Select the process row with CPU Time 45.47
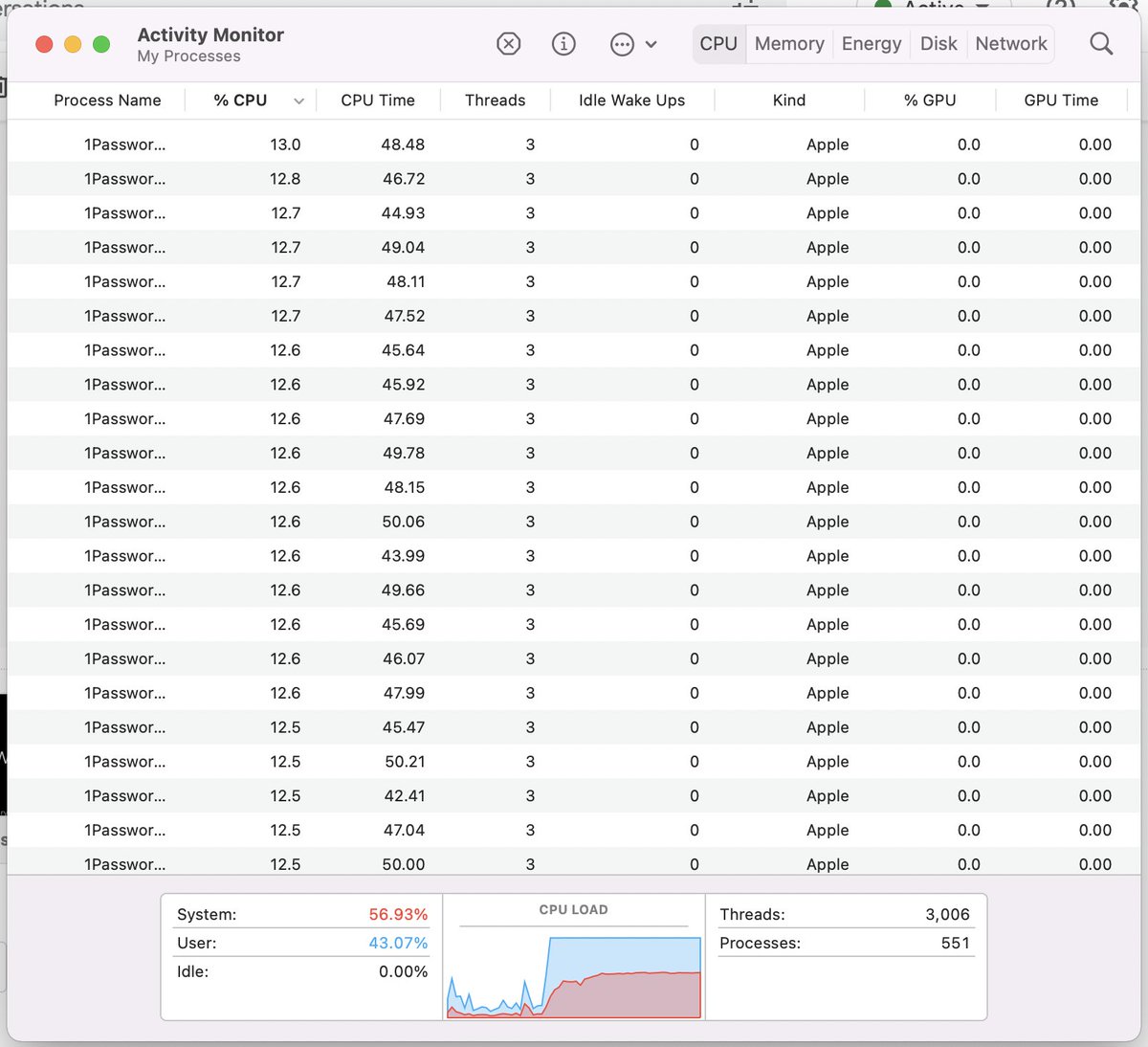 pyautogui.click(x=574, y=727)
